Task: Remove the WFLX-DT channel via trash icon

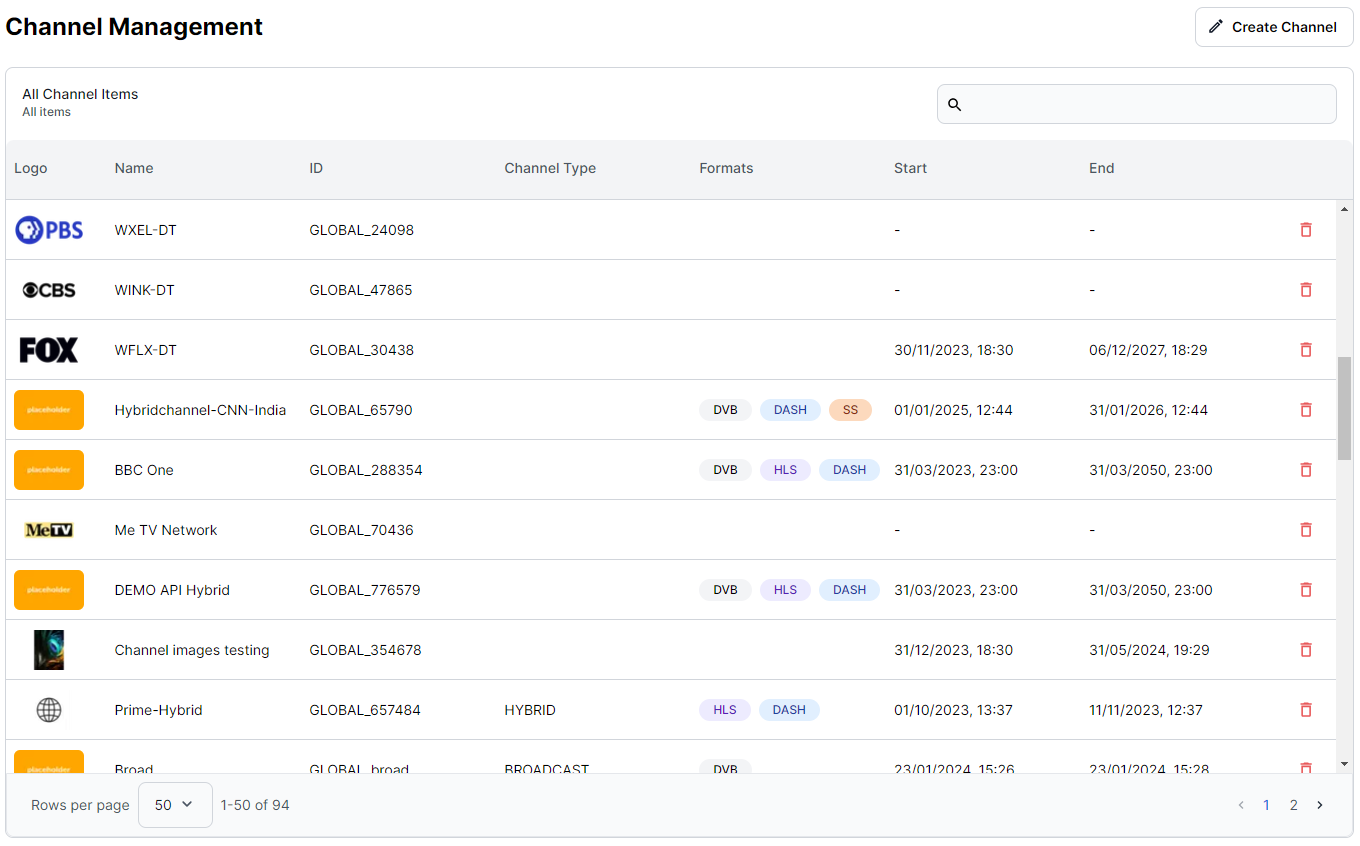Action: (1305, 350)
